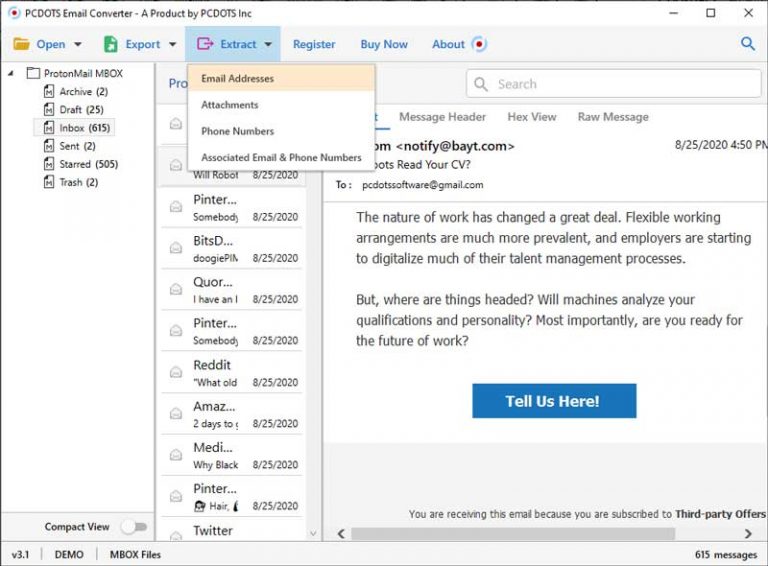Open the Export dropdown arrow
768x566 pixels.
tap(172, 45)
